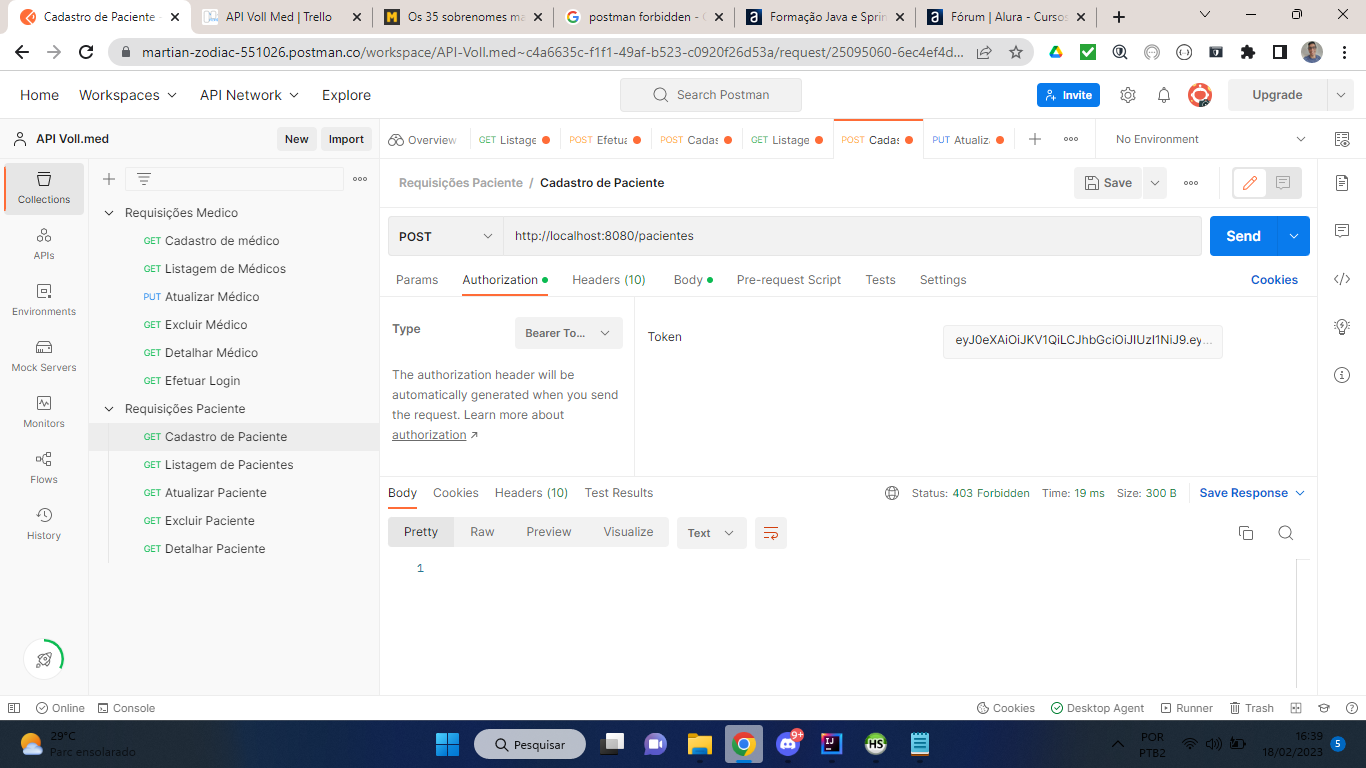Open the request Tests tab

pyautogui.click(x=880, y=280)
